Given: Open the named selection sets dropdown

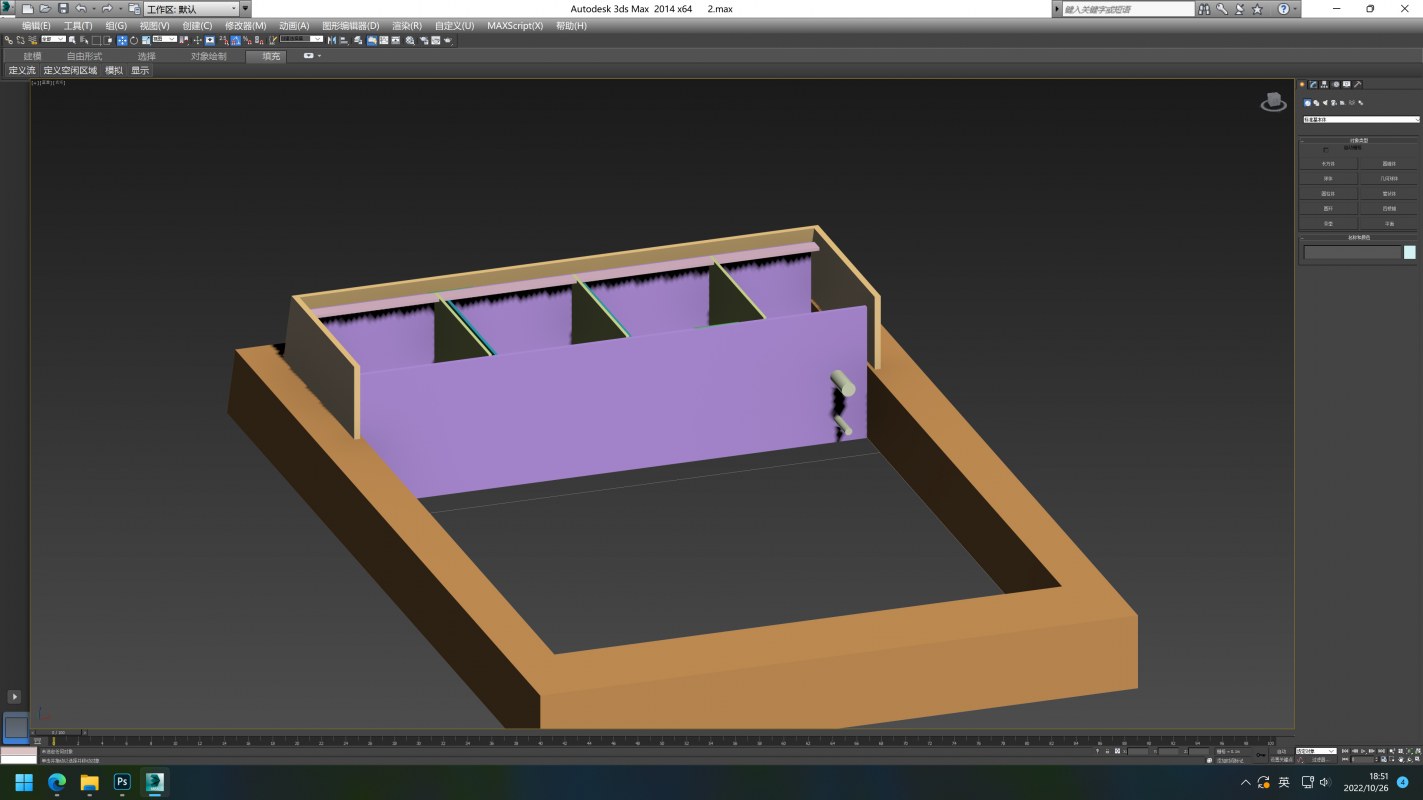Looking at the screenshot, I should pyautogui.click(x=301, y=40).
